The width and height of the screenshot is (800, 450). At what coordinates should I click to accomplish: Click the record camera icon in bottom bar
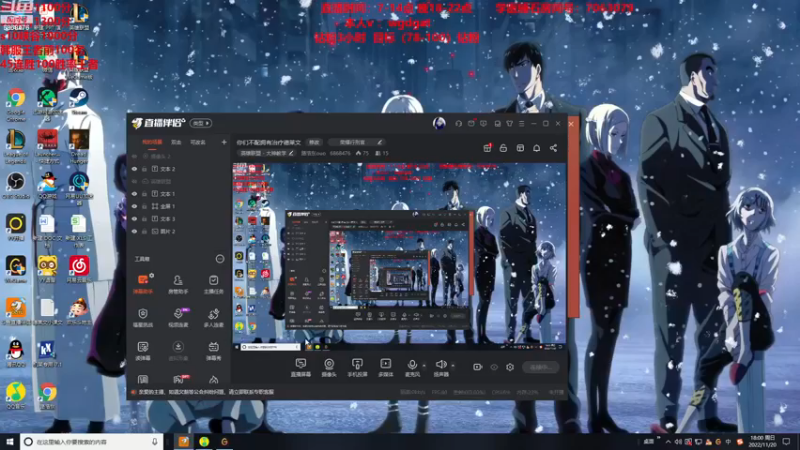tap(478, 367)
